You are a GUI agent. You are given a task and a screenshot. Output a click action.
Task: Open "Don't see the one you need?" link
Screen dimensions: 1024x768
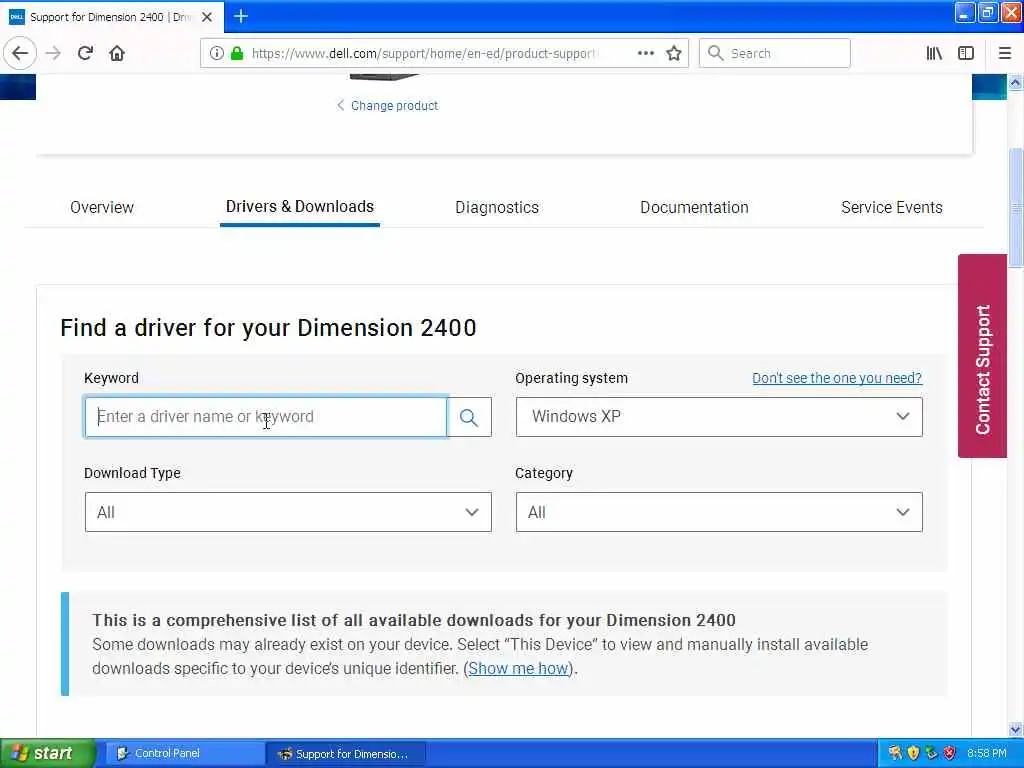837,378
